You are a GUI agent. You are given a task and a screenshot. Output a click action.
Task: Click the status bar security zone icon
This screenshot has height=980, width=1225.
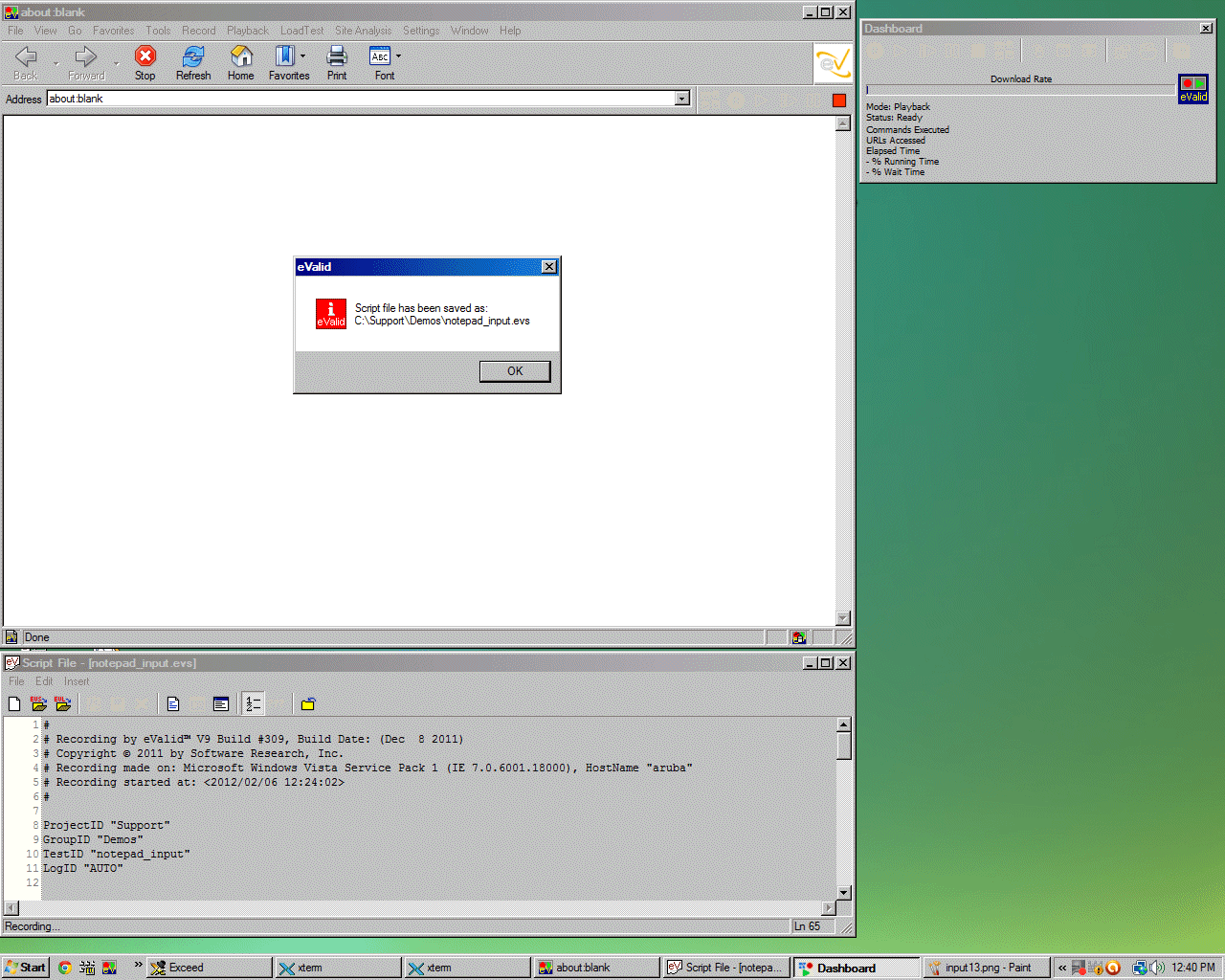pos(799,637)
